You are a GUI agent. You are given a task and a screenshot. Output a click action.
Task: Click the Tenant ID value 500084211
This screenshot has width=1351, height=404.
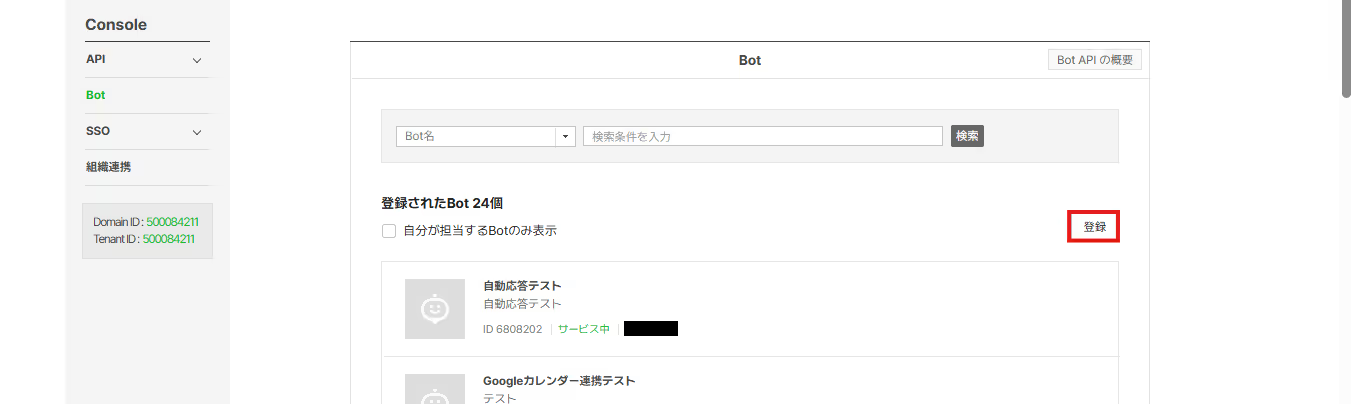click(x=168, y=239)
